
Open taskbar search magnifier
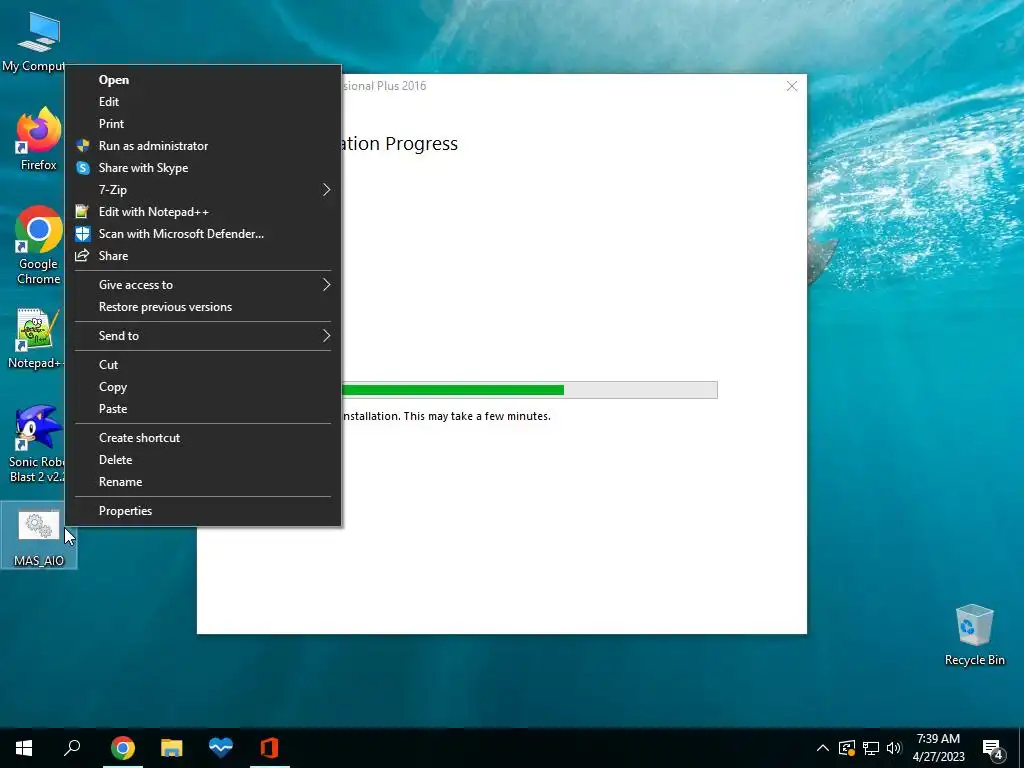click(72, 748)
